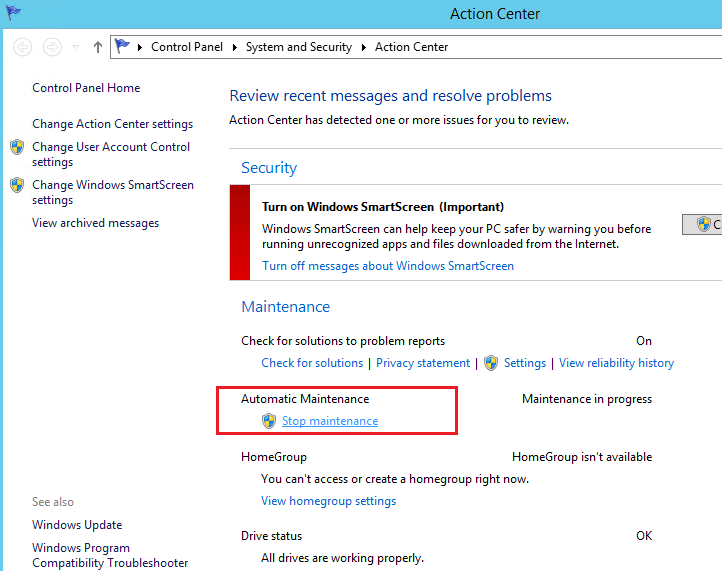
Task: Click the forward navigation arrow
Action: (52, 47)
